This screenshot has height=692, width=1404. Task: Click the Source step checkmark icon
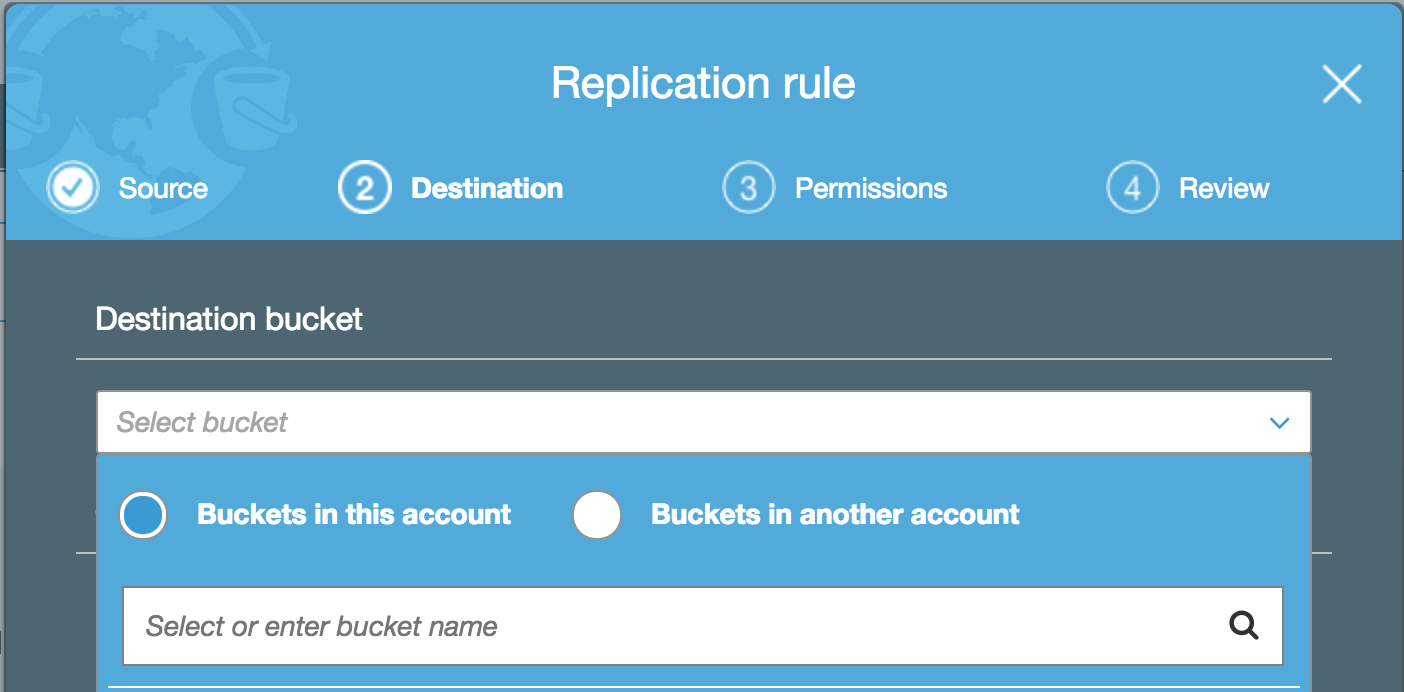point(73,188)
